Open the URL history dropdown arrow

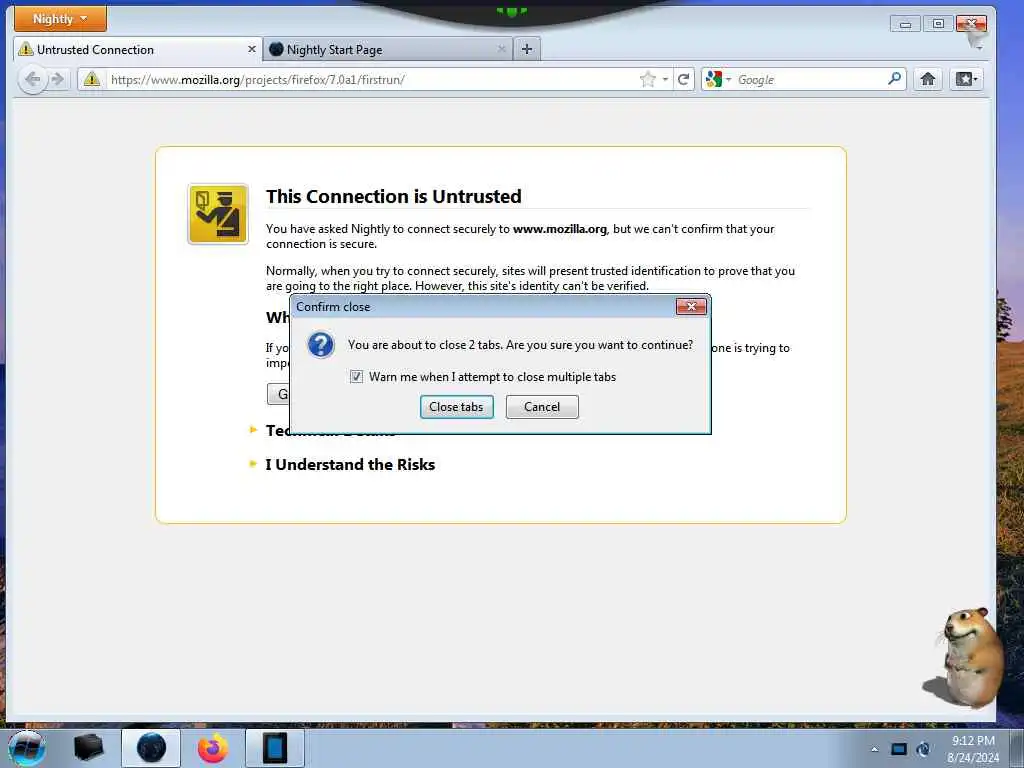click(x=665, y=80)
